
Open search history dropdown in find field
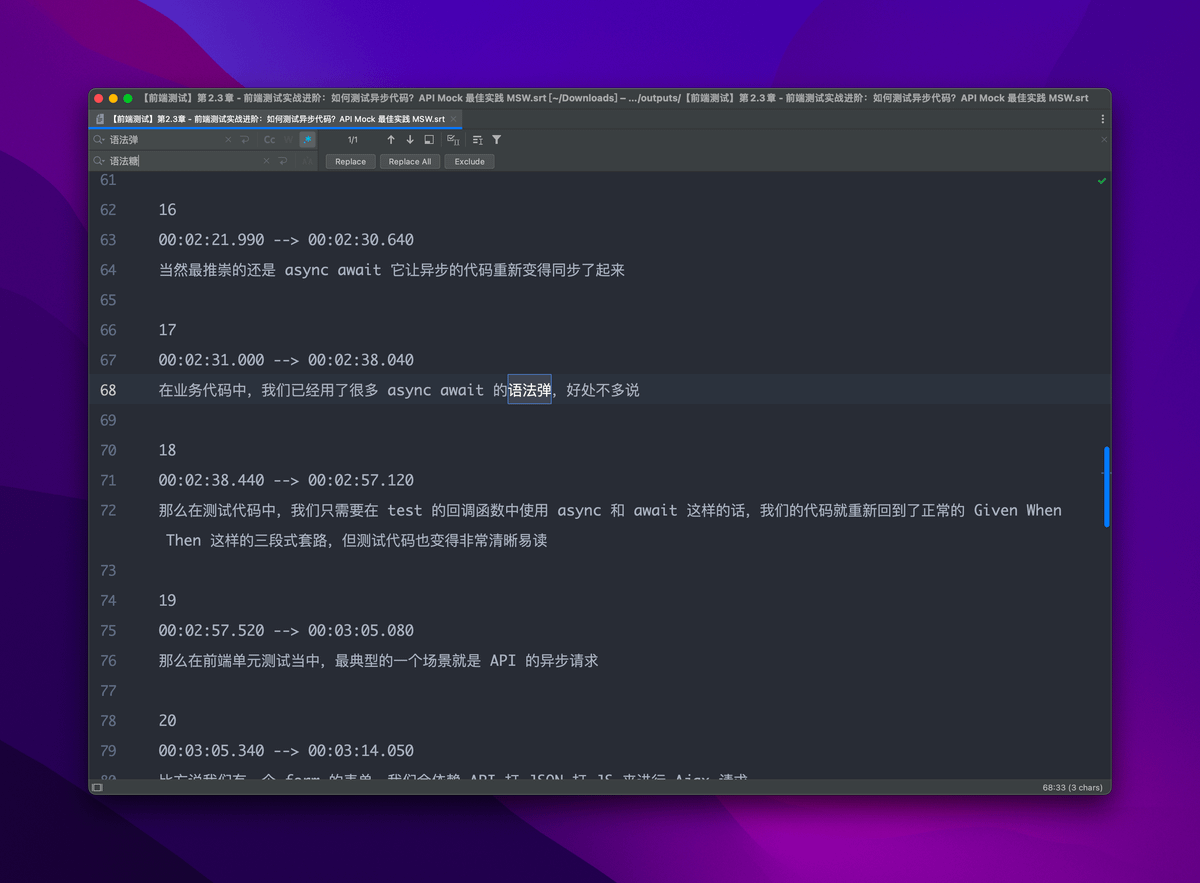coord(99,140)
